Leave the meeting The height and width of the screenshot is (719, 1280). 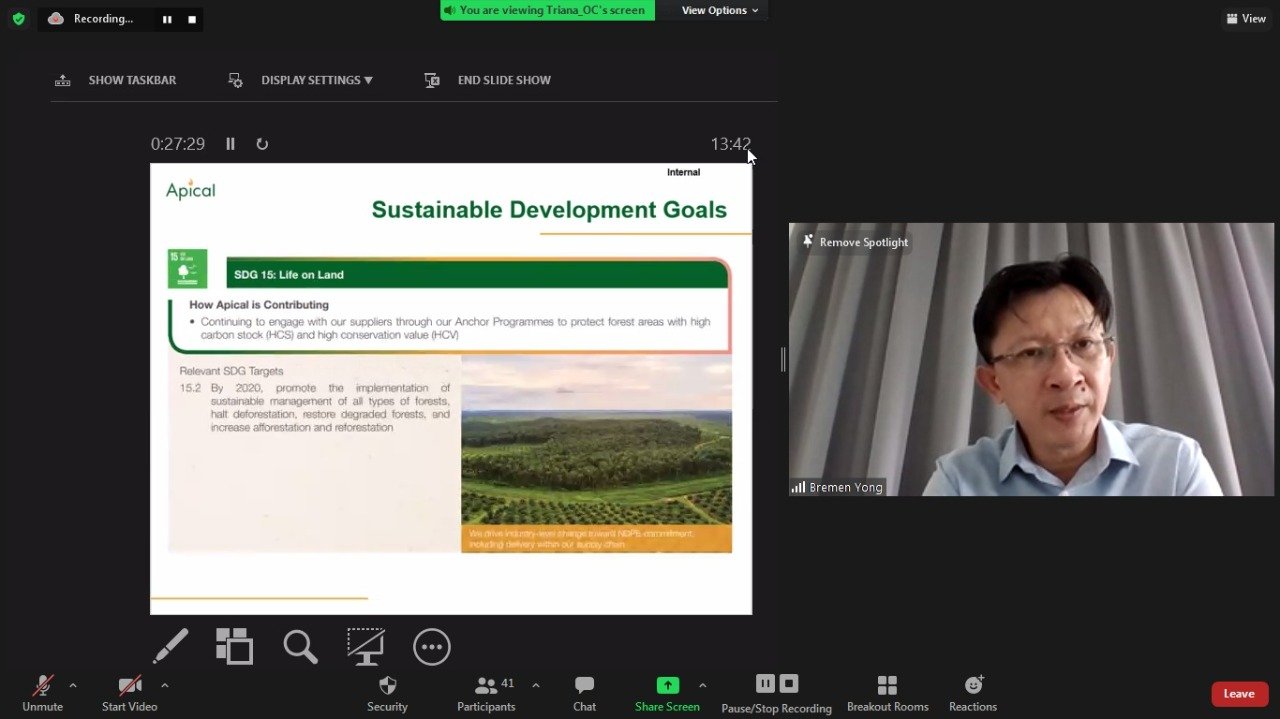(x=1239, y=694)
